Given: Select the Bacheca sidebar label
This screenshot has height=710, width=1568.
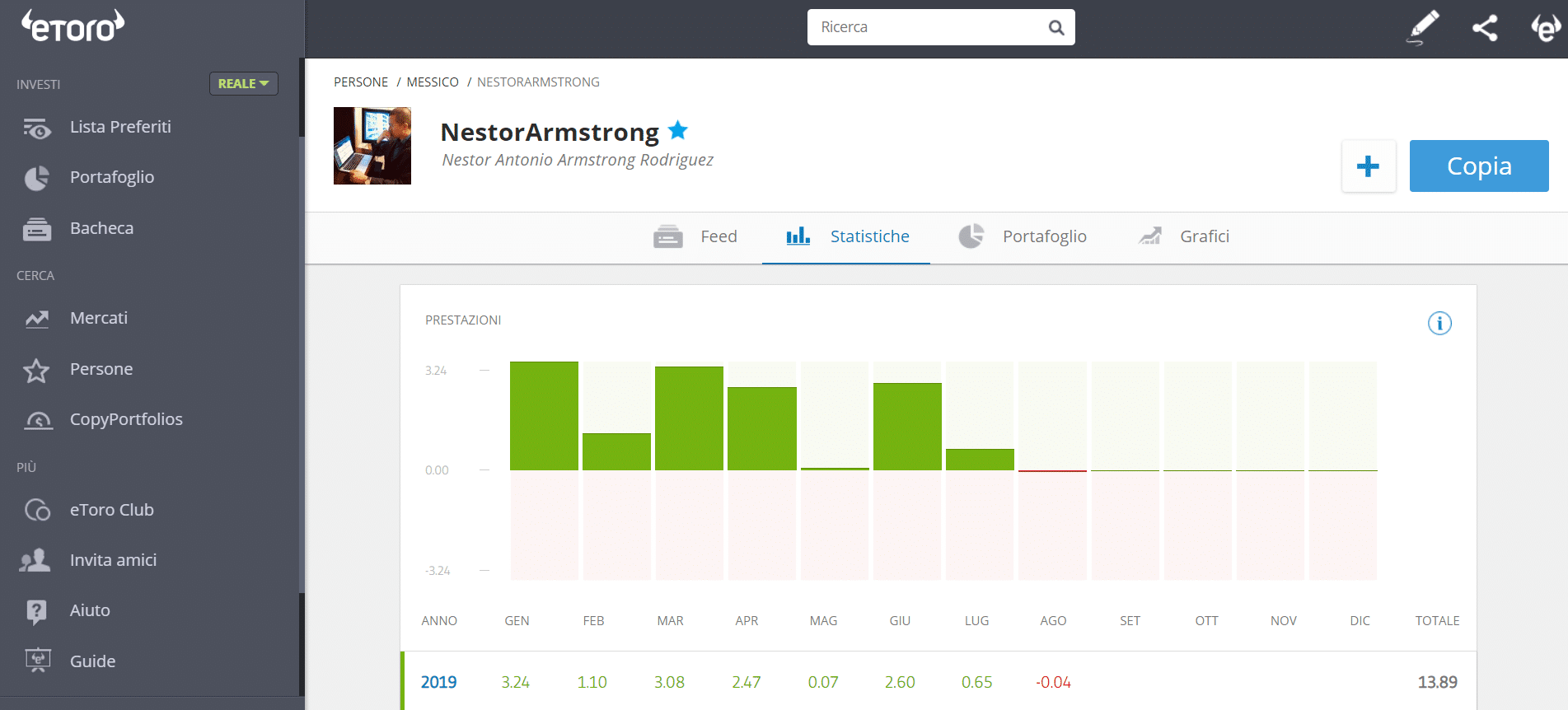Looking at the screenshot, I should [101, 228].
